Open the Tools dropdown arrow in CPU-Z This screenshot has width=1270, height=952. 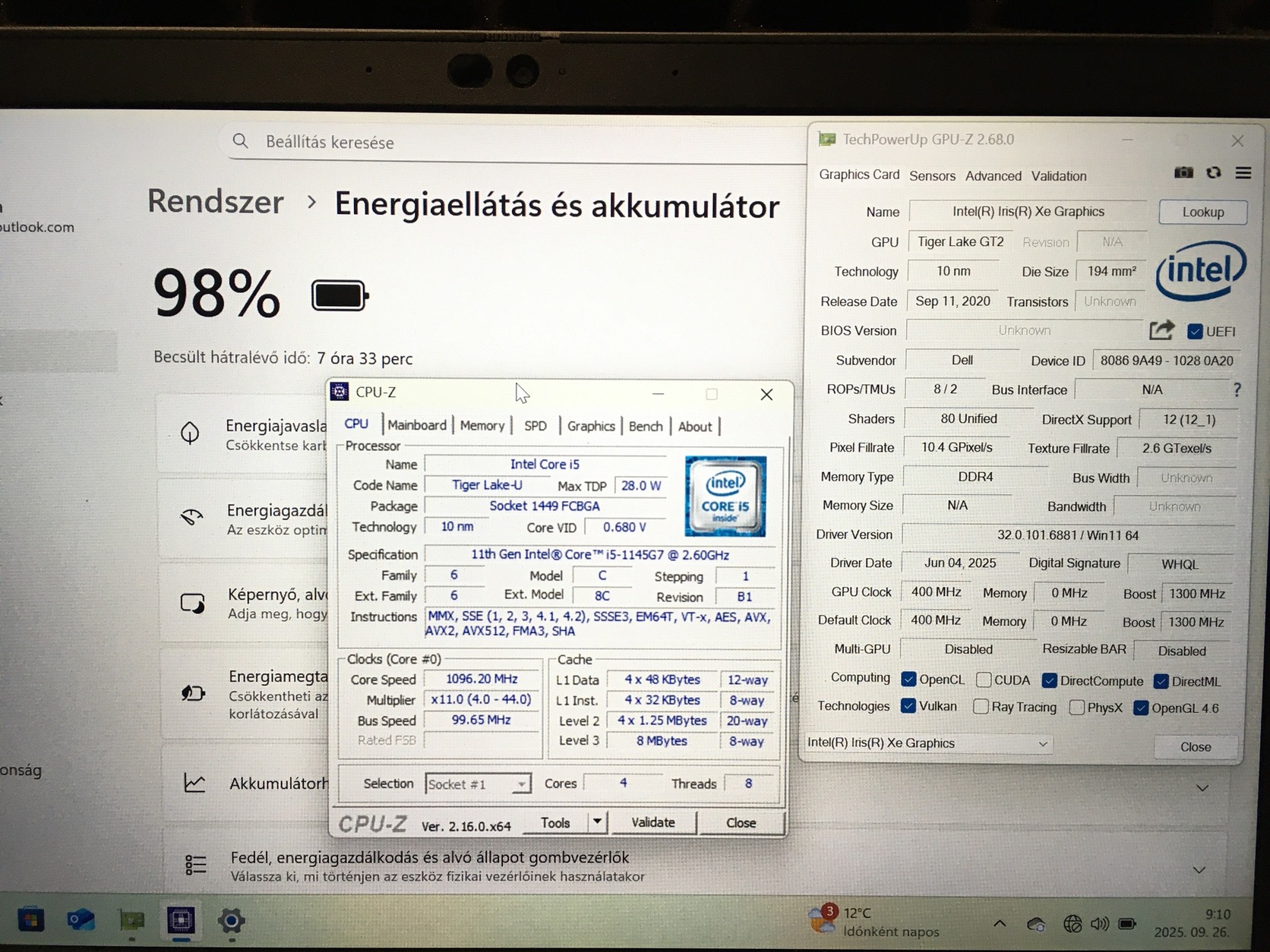tap(598, 821)
